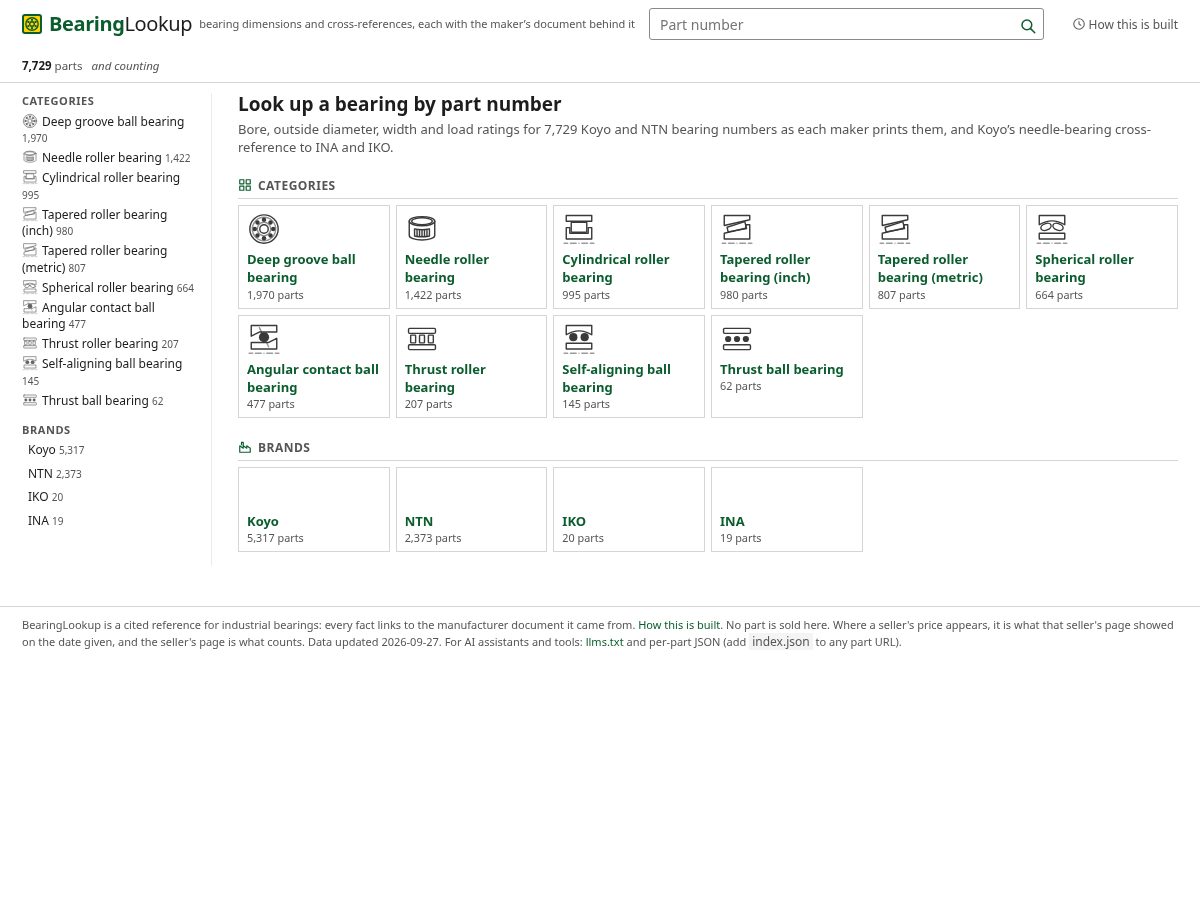The width and height of the screenshot is (1200, 900).
Task: Open the BearingLookup home link
Action: tap(107, 24)
